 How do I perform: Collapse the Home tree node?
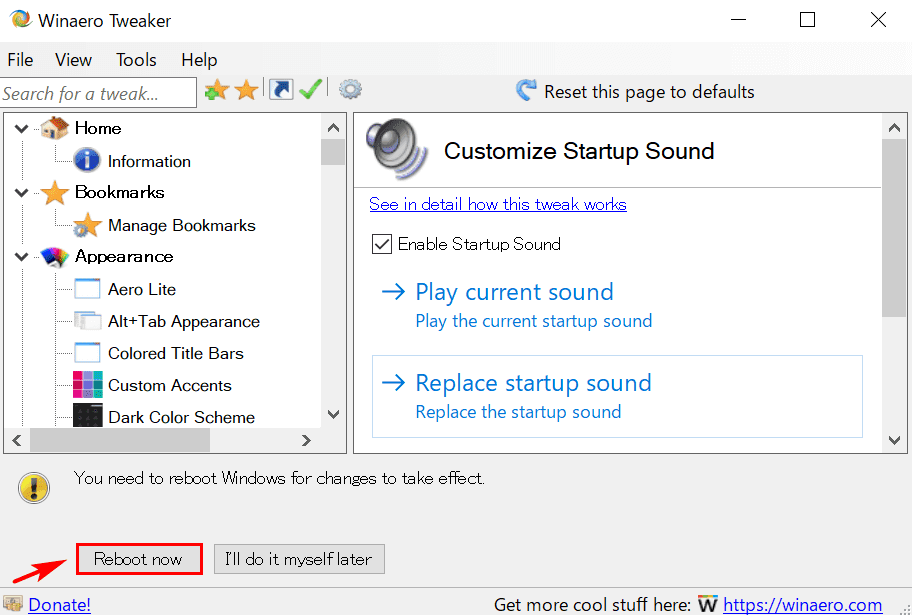click(x=22, y=129)
